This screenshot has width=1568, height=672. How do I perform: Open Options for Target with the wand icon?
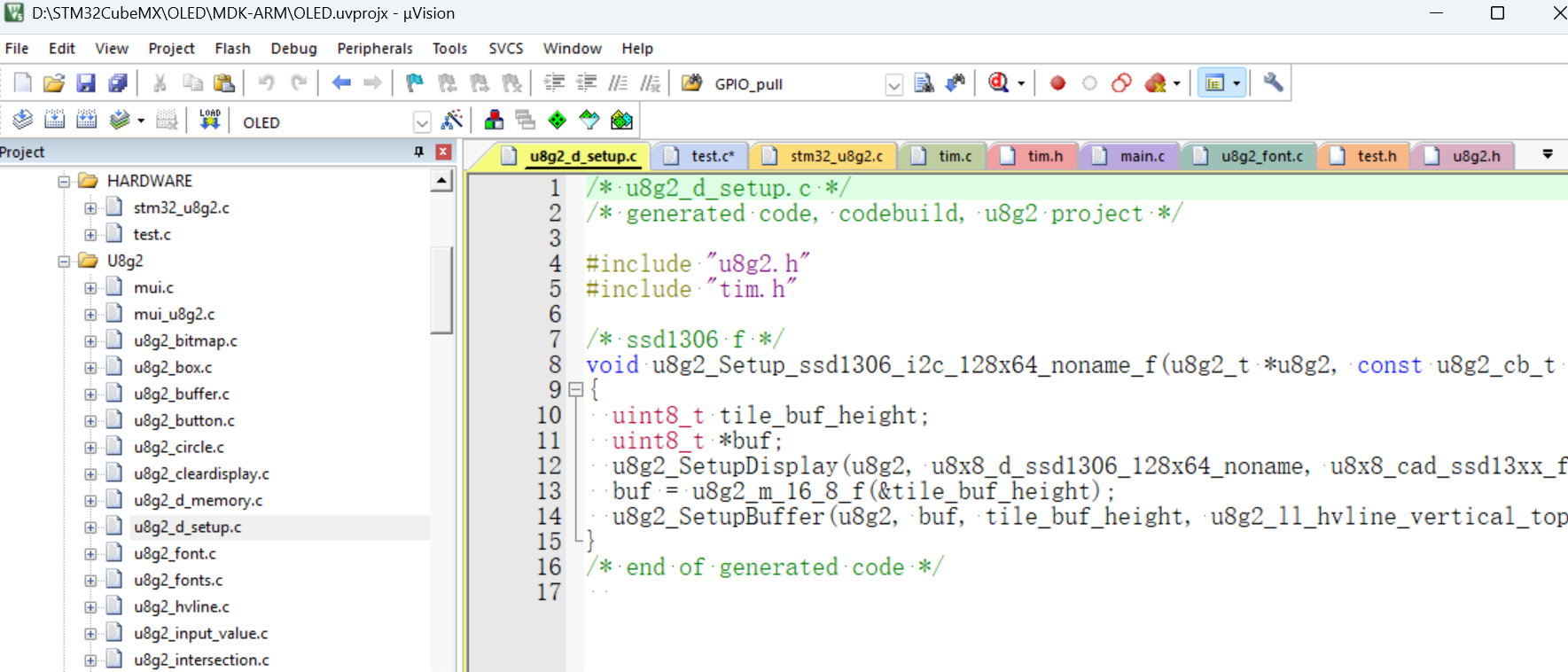[452, 120]
